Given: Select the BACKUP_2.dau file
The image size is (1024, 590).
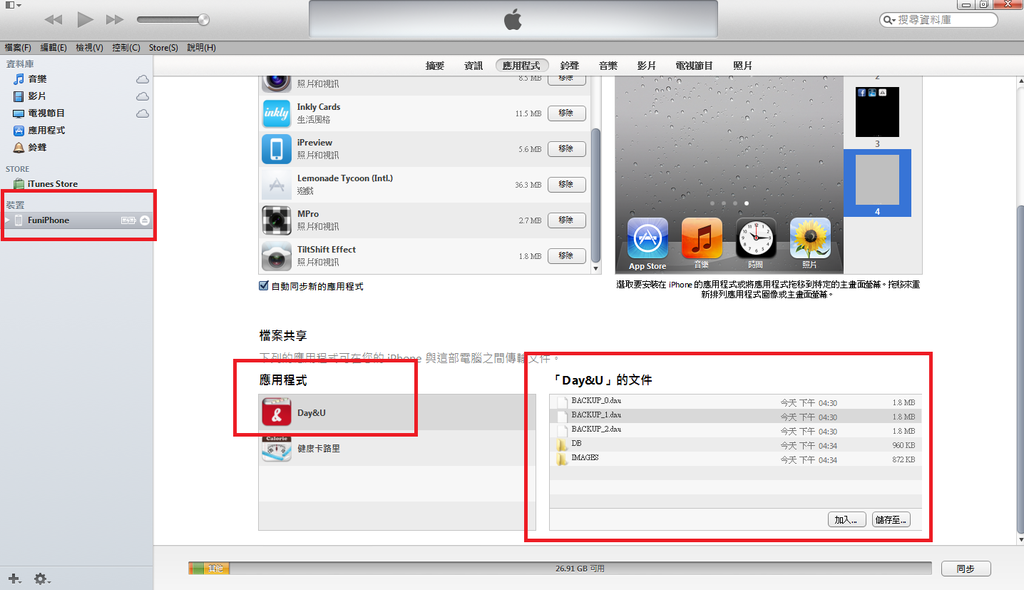Looking at the screenshot, I should [735, 431].
